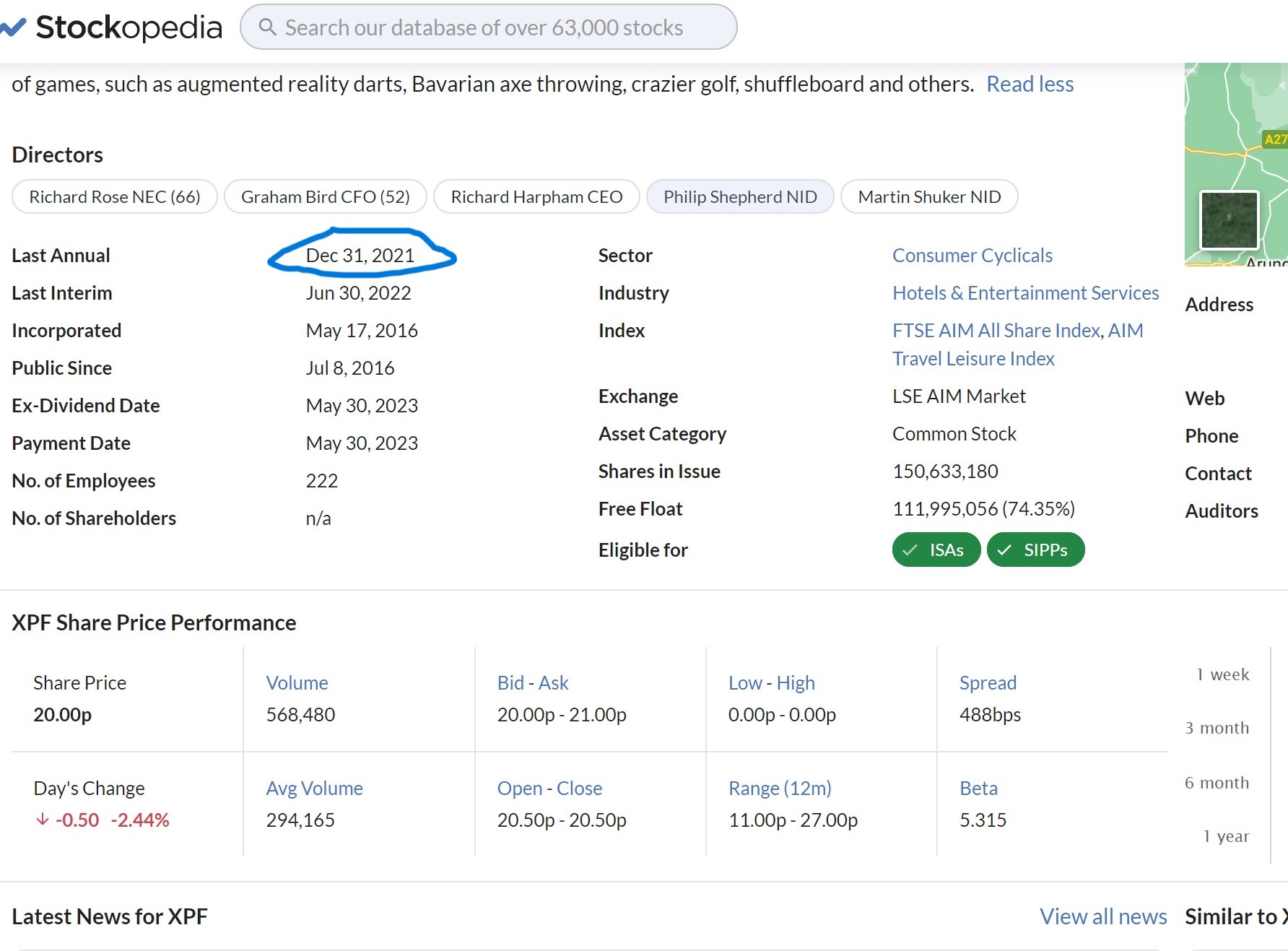The width and height of the screenshot is (1288, 951).
Task: Click the Free Float value 111,995,056 (74.35%)
Action: 983,508
